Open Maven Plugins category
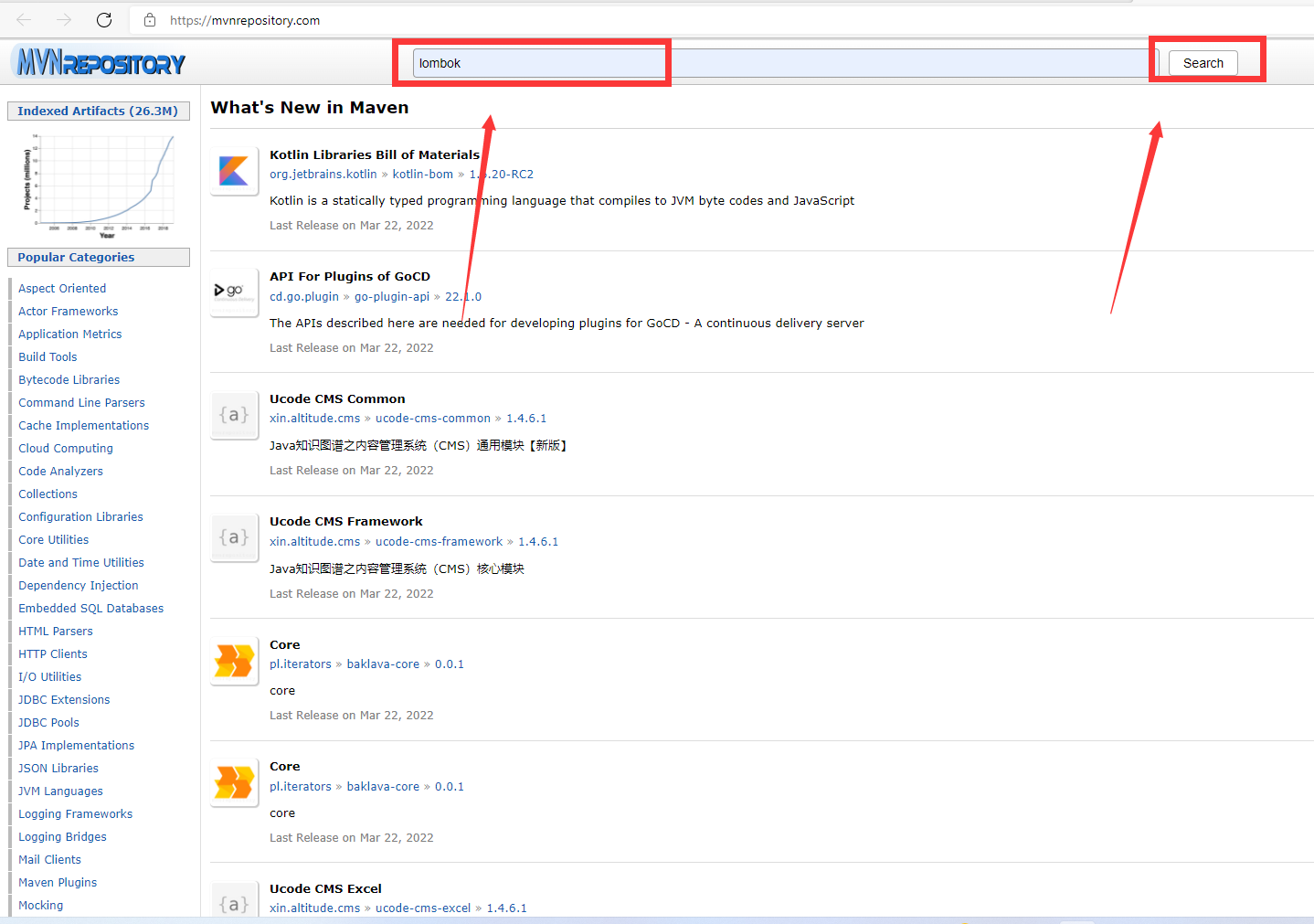 pos(58,882)
